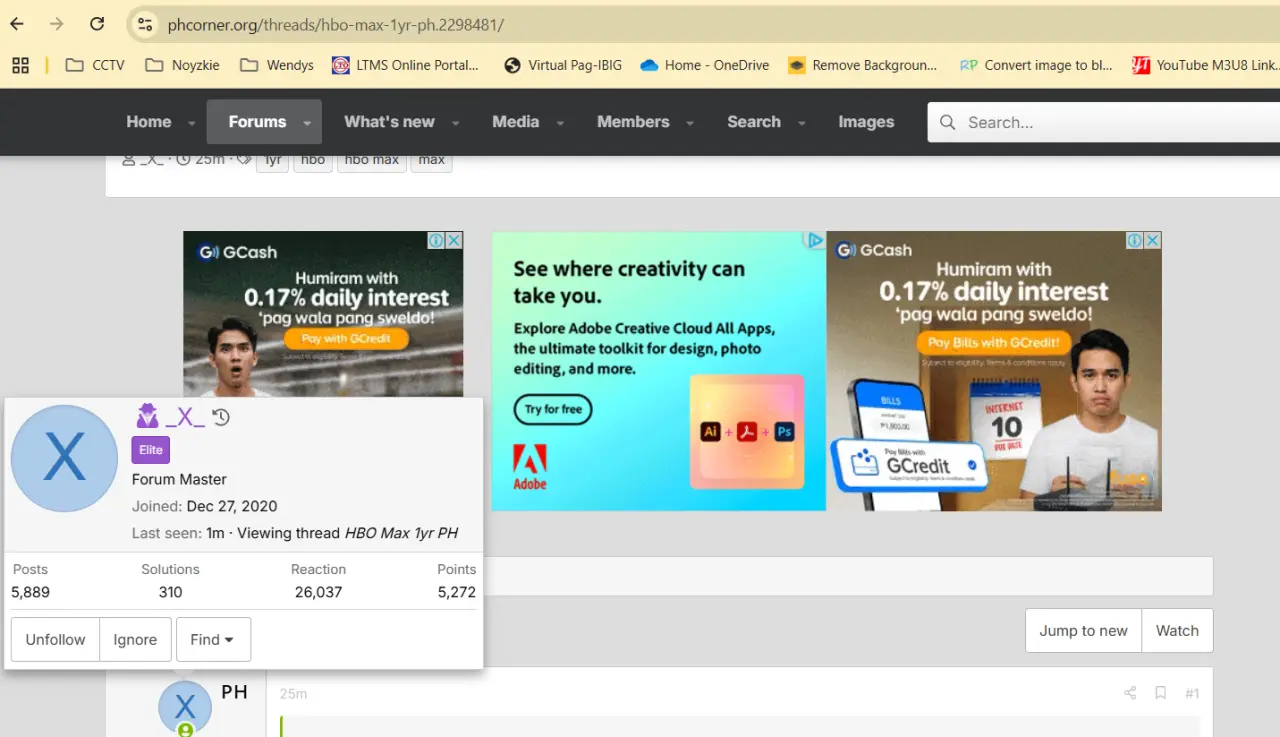Select the 1yr thread tag

(x=272, y=161)
